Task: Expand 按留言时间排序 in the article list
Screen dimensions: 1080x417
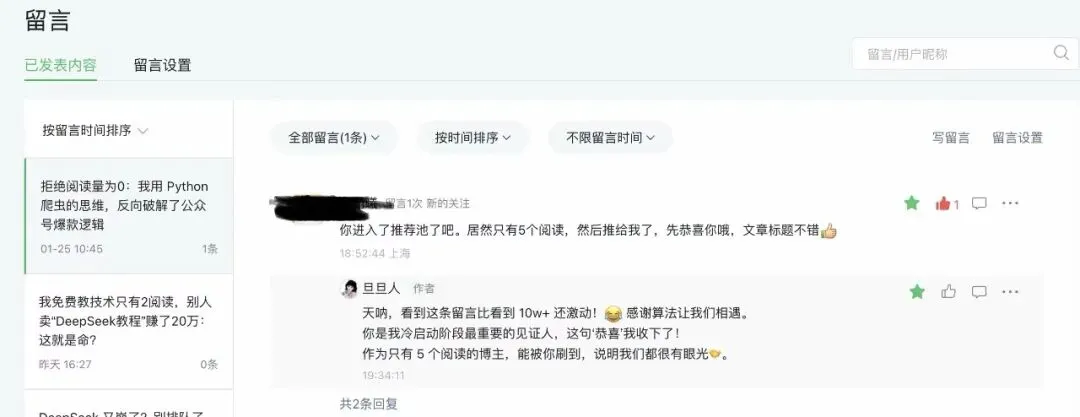Action: tap(95, 130)
